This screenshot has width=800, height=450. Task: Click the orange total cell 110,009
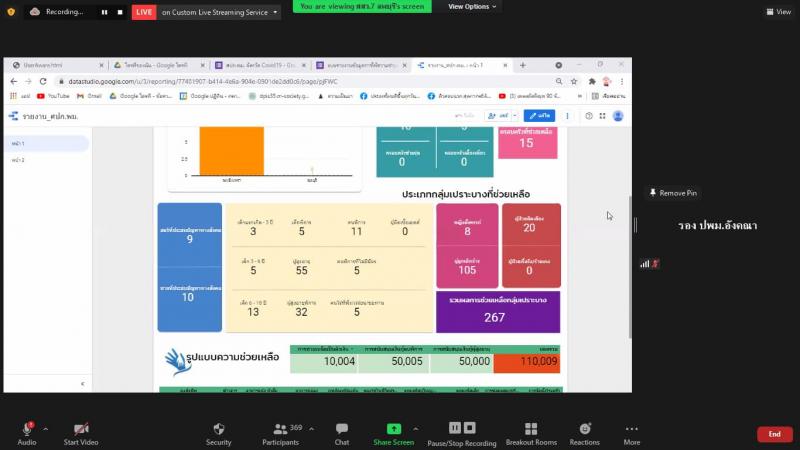coord(527,362)
